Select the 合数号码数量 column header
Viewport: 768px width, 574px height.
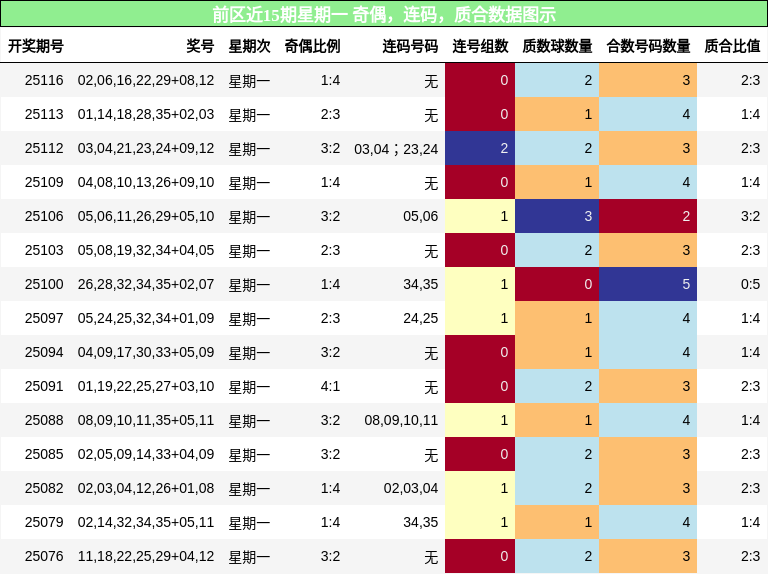point(648,46)
